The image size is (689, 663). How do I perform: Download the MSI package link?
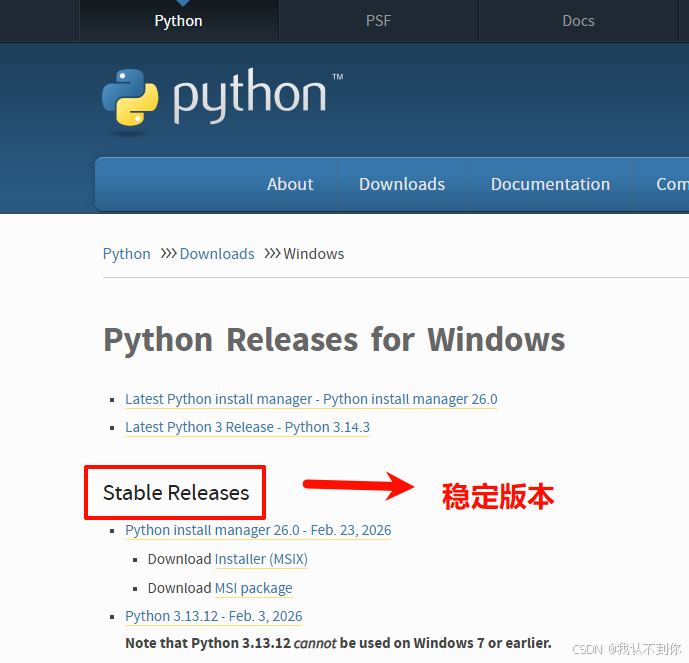254,588
